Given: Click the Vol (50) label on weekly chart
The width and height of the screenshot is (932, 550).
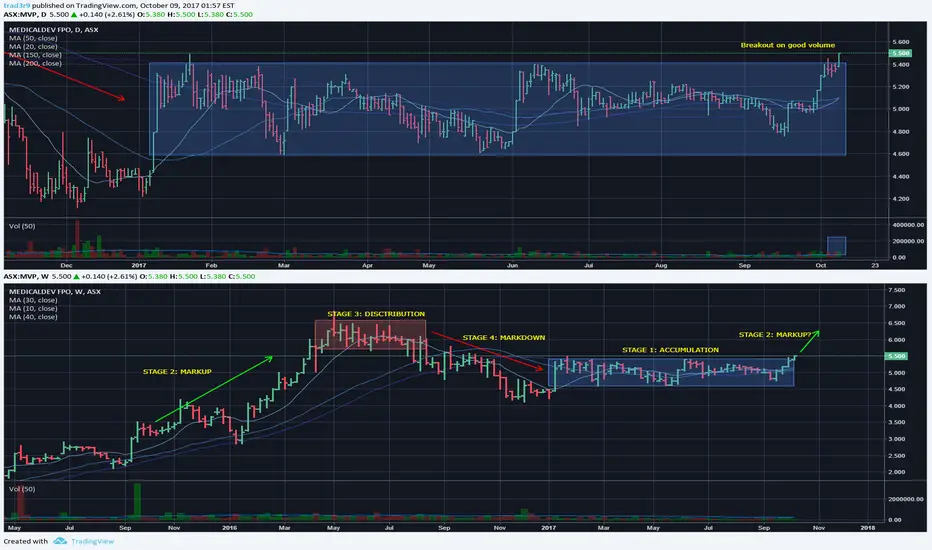Looking at the screenshot, I should click(22, 489).
